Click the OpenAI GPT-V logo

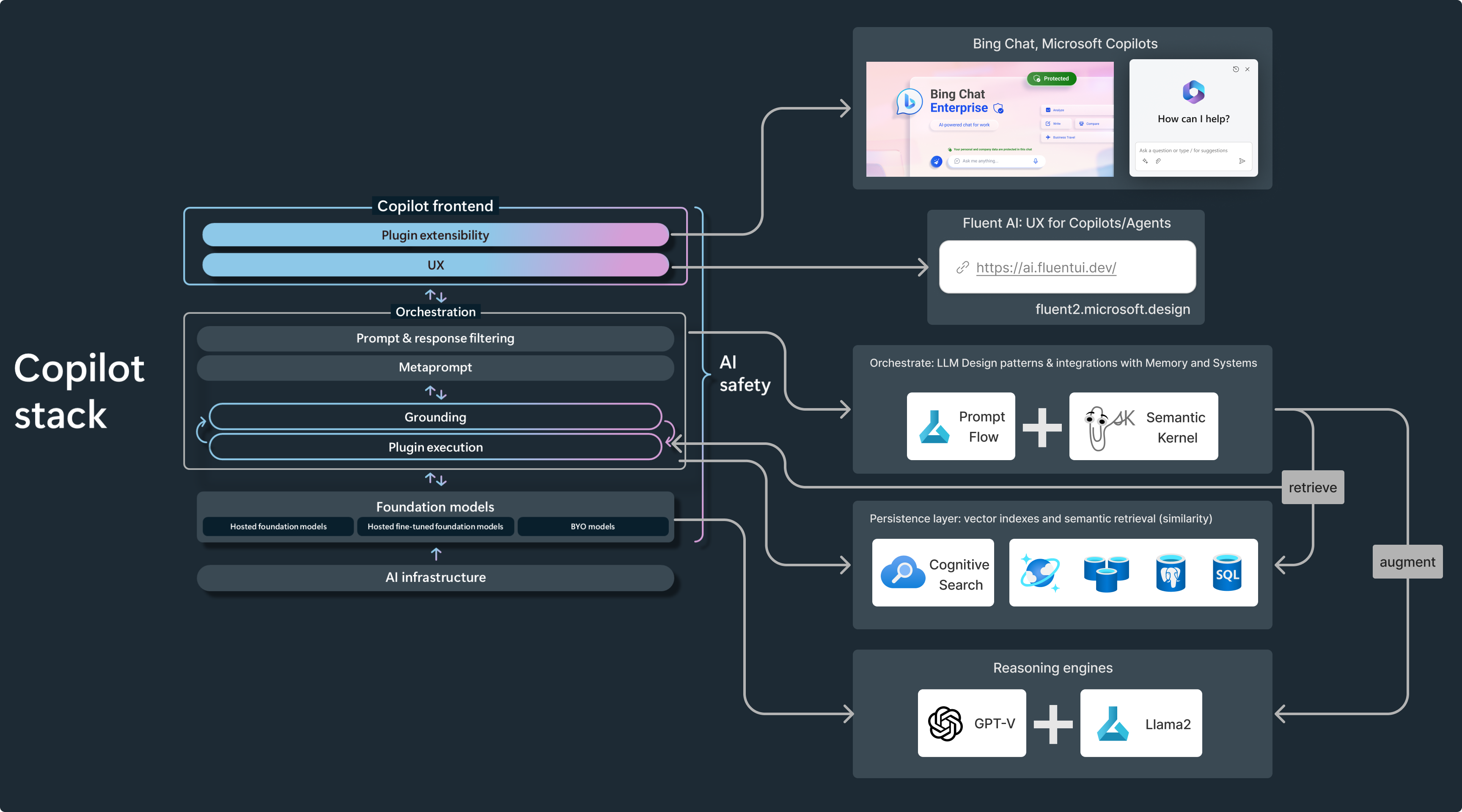945,724
